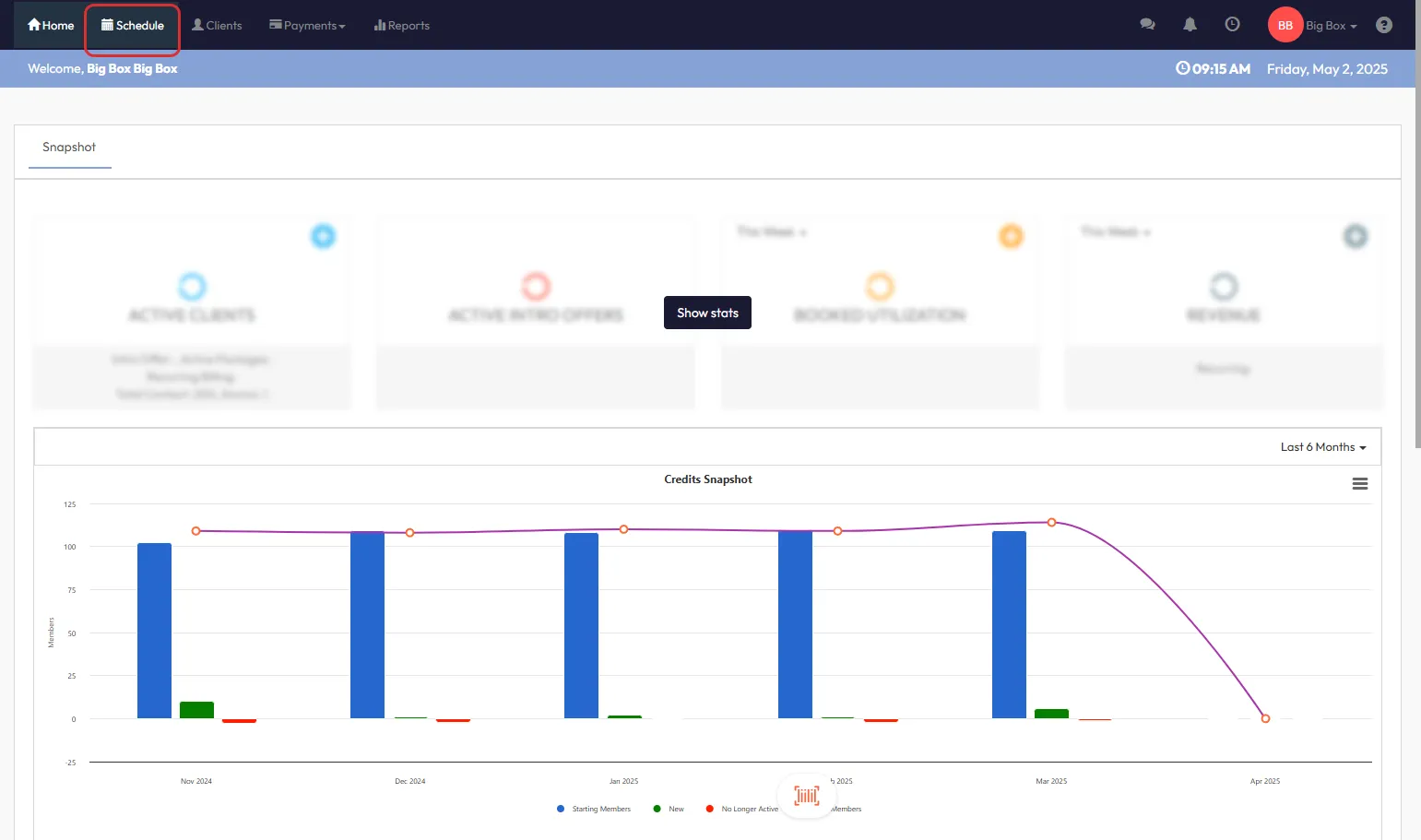Go to the Schedule menu item
Viewport: 1421px width, 840px height.
tap(133, 25)
